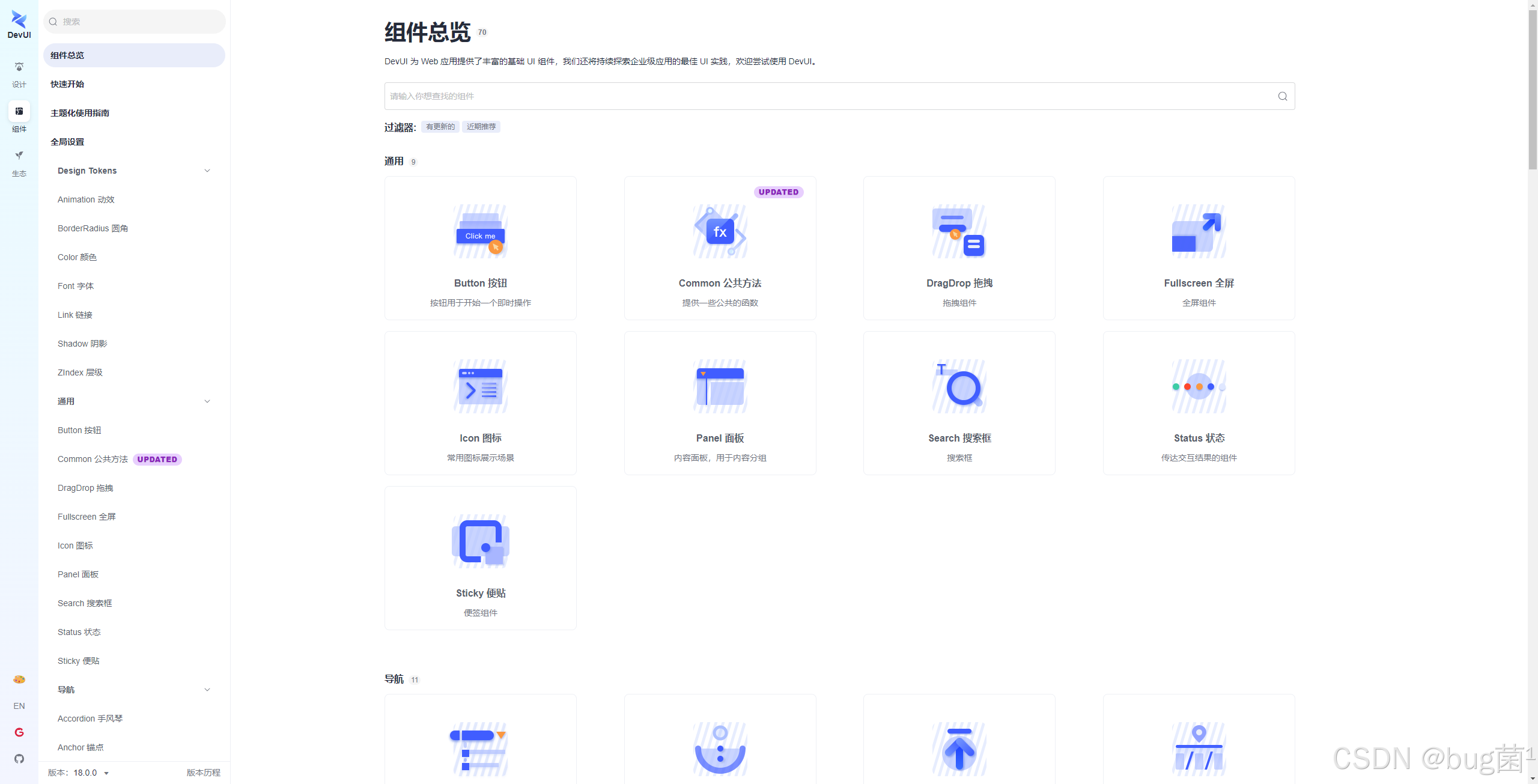Image resolution: width=1538 pixels, height=784 pixels.
Task: Open Color 颜色 sidebar link
Action: [x=77, y=257]
